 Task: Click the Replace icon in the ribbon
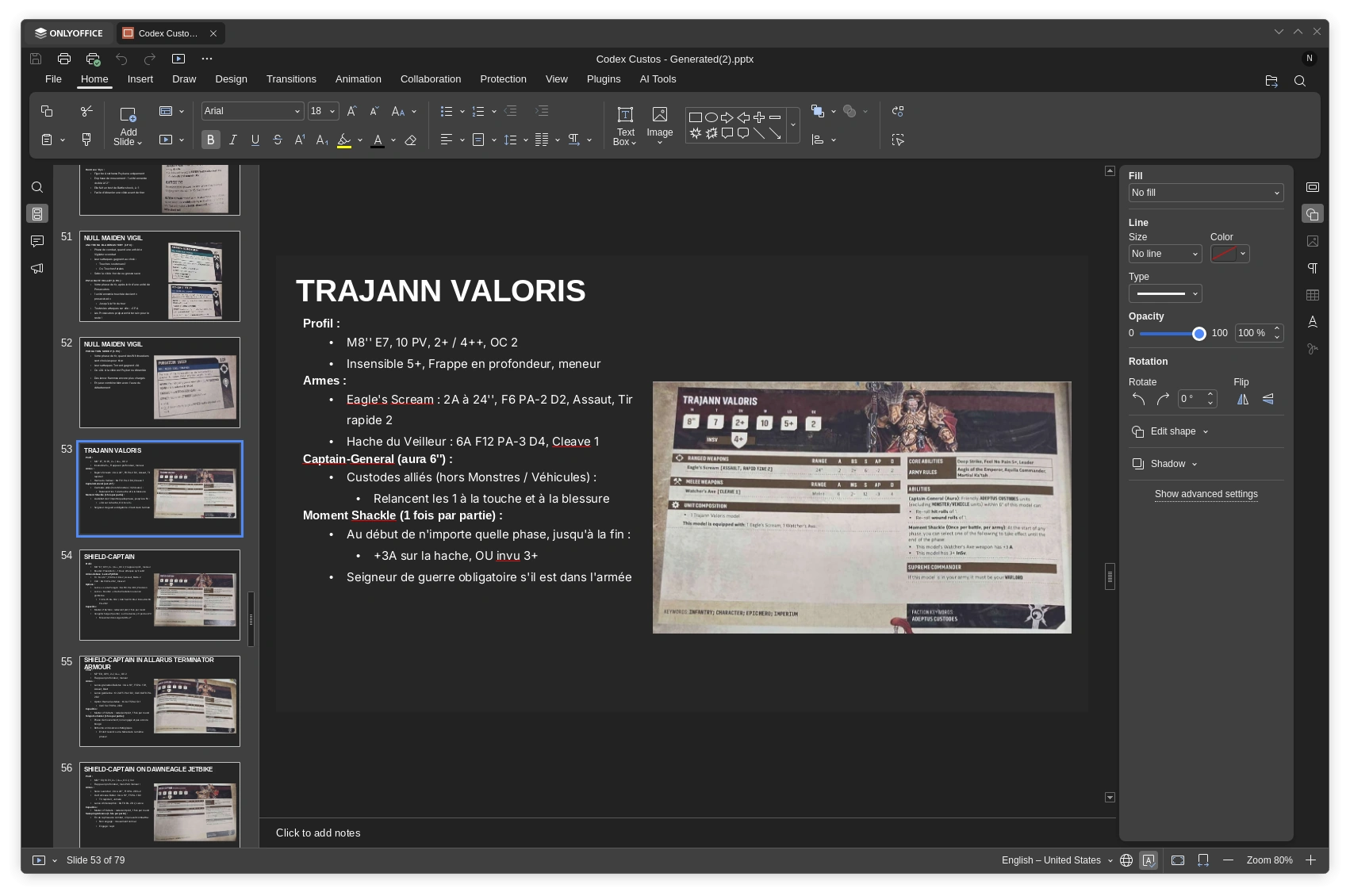tap(898, 111)
